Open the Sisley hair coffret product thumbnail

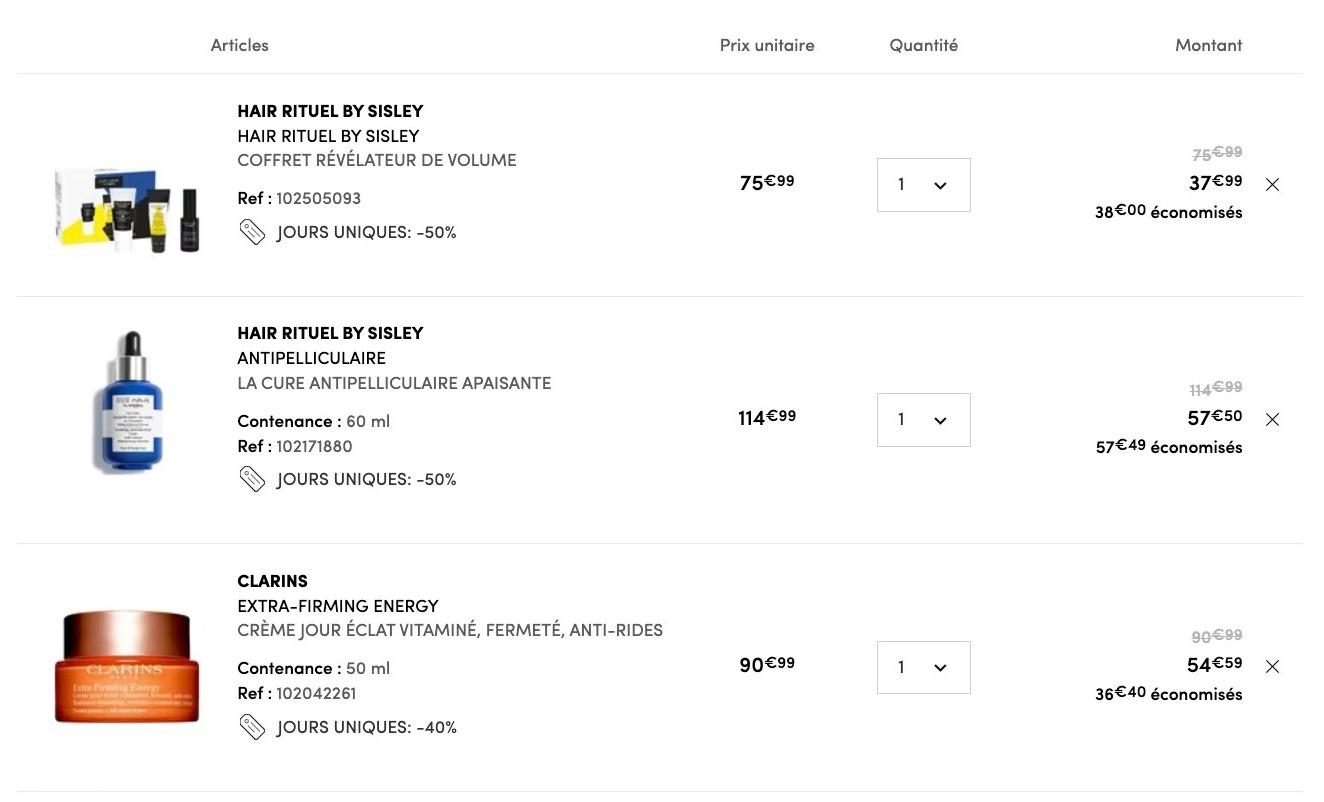[x=127, y=209]
